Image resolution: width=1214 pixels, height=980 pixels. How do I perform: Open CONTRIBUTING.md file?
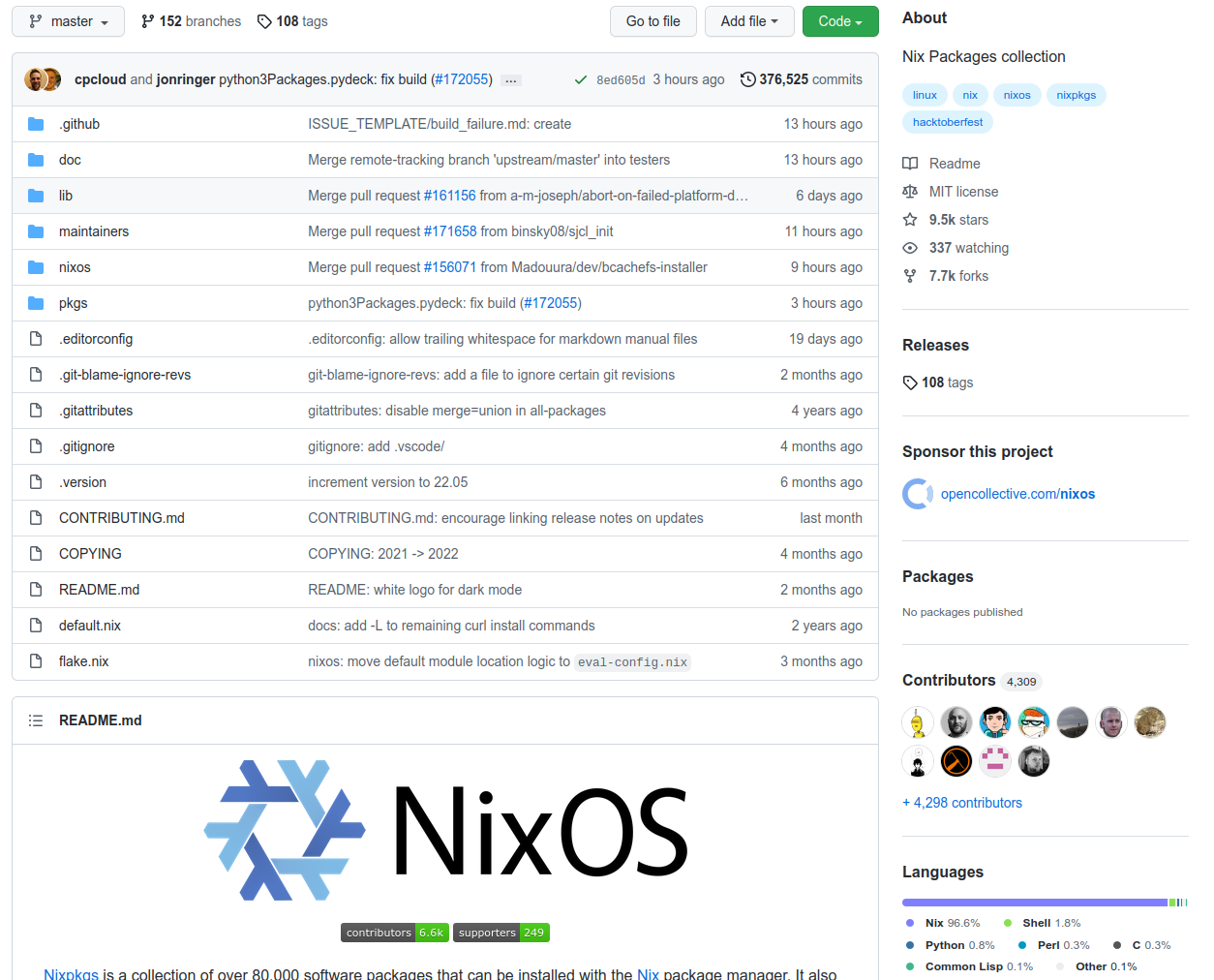click(x=122, y=518)
